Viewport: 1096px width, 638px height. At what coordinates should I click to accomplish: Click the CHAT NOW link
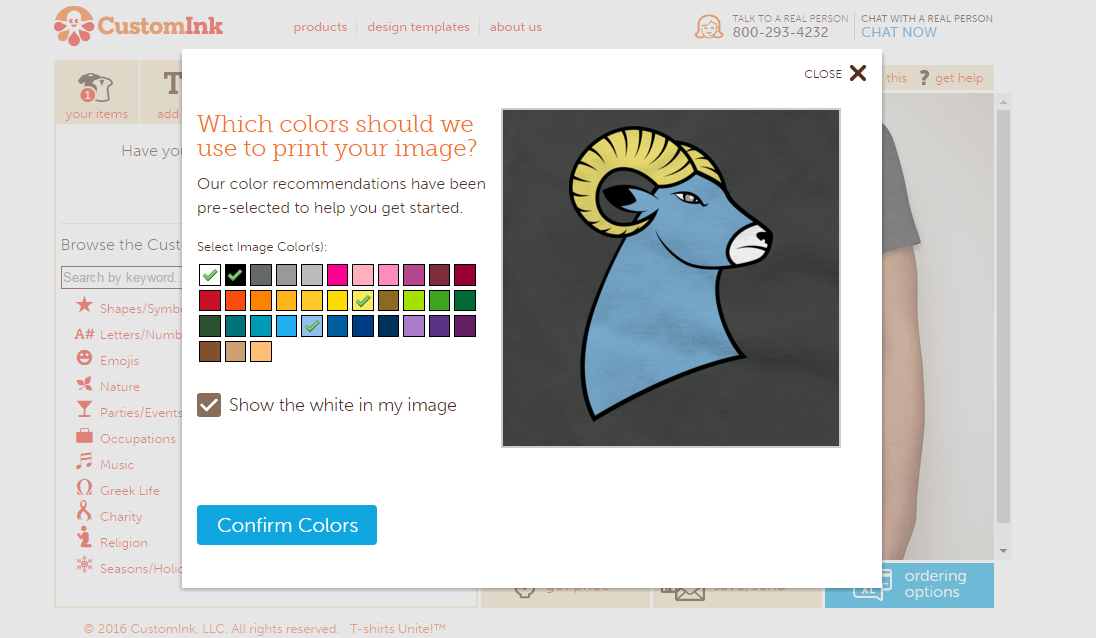899,32
